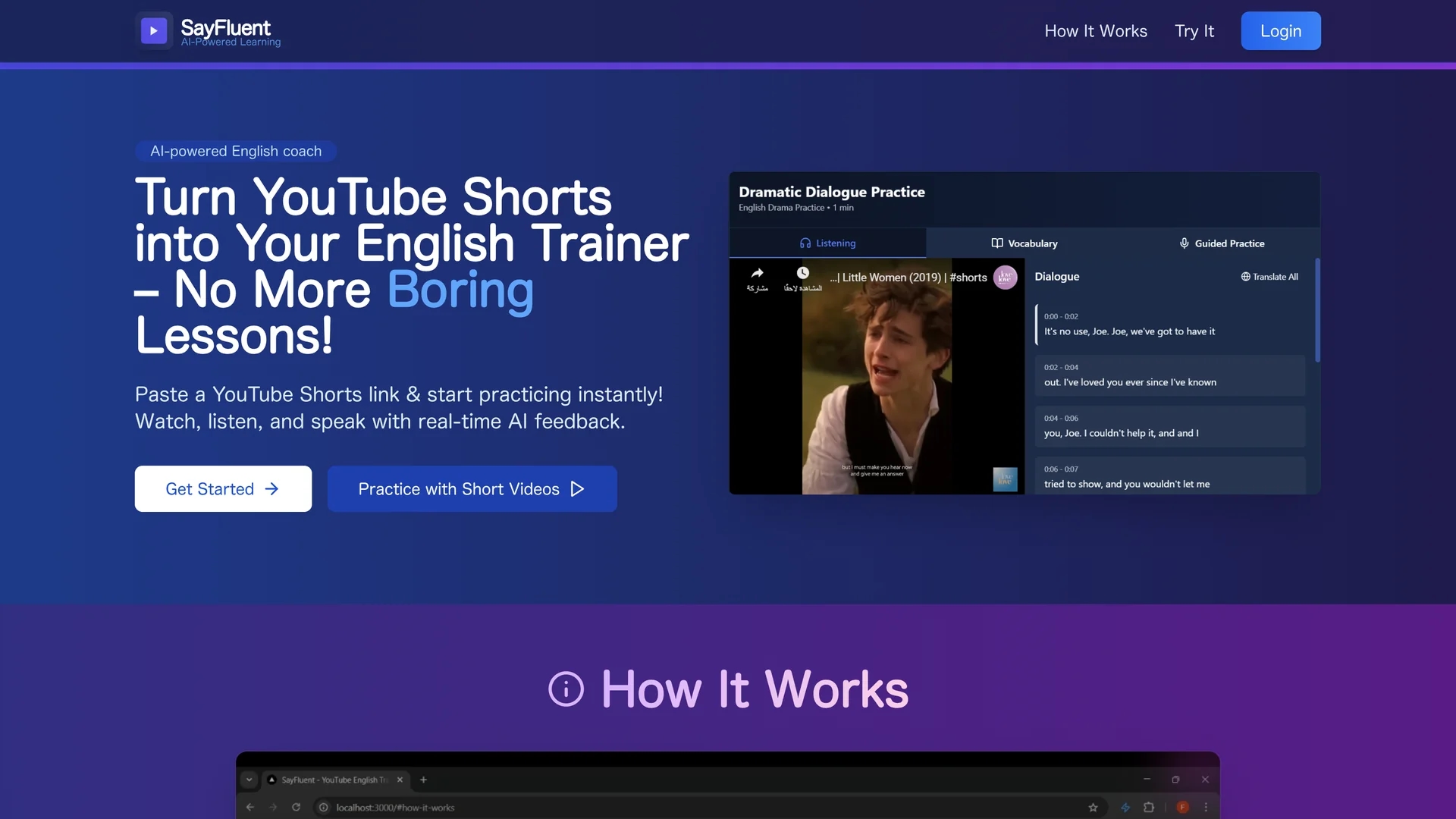Click the AI-Powered Learning tagline text
Image resolution: width=1456 pixels, height=819 pixels.
231,42
